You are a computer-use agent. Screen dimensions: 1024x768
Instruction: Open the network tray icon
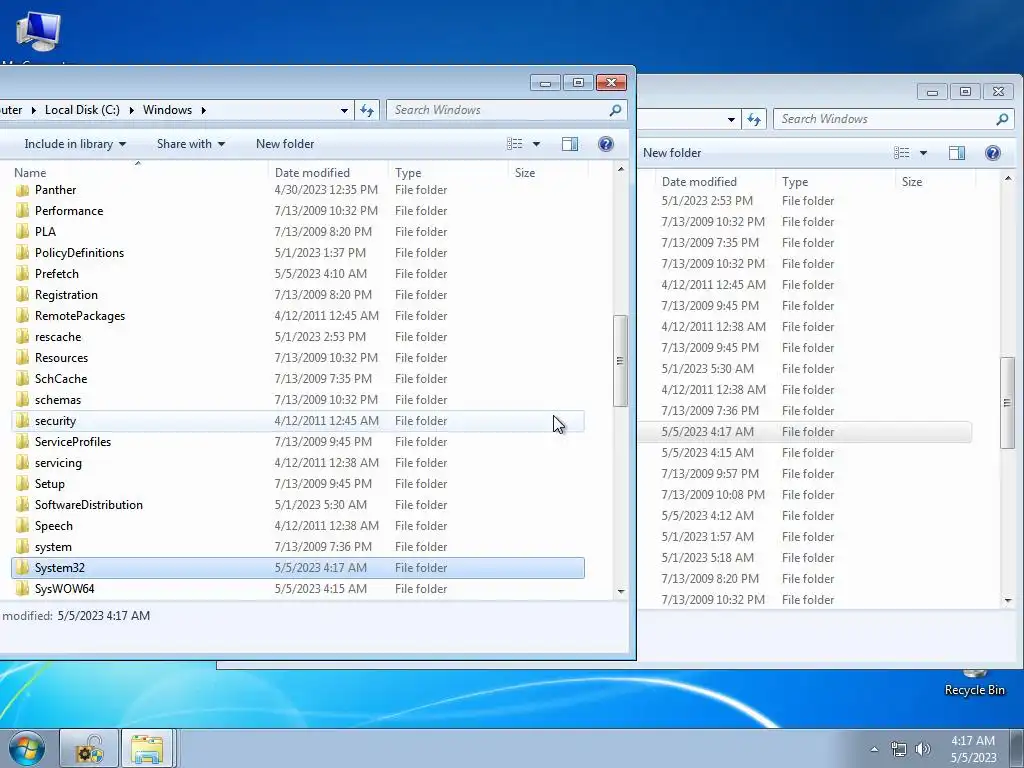click(x=899, y=749)
